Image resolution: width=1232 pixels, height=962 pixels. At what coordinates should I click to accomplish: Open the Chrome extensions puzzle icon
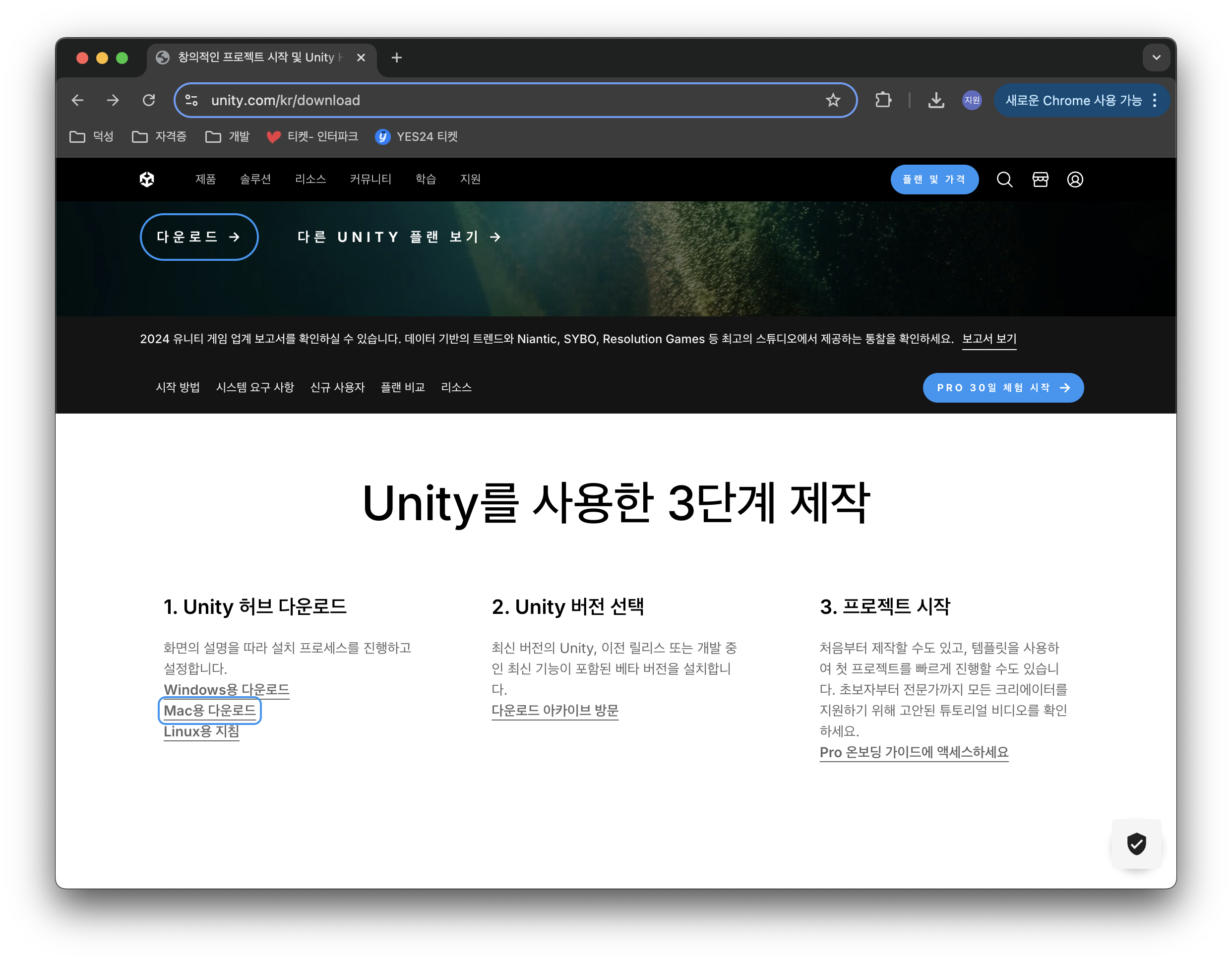(883, 100)
